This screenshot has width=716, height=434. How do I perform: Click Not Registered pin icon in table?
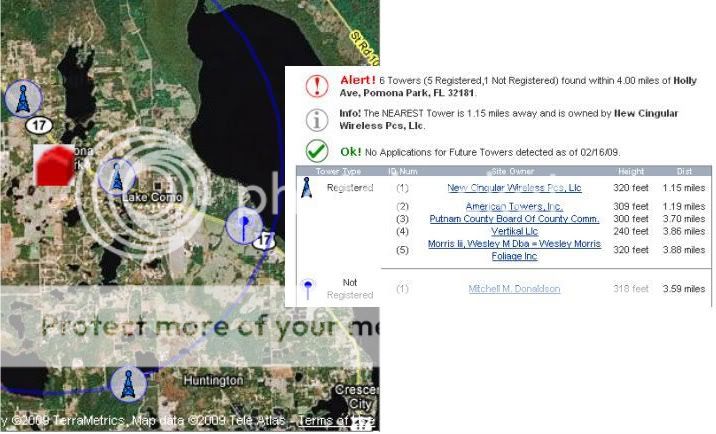(307, 289)
